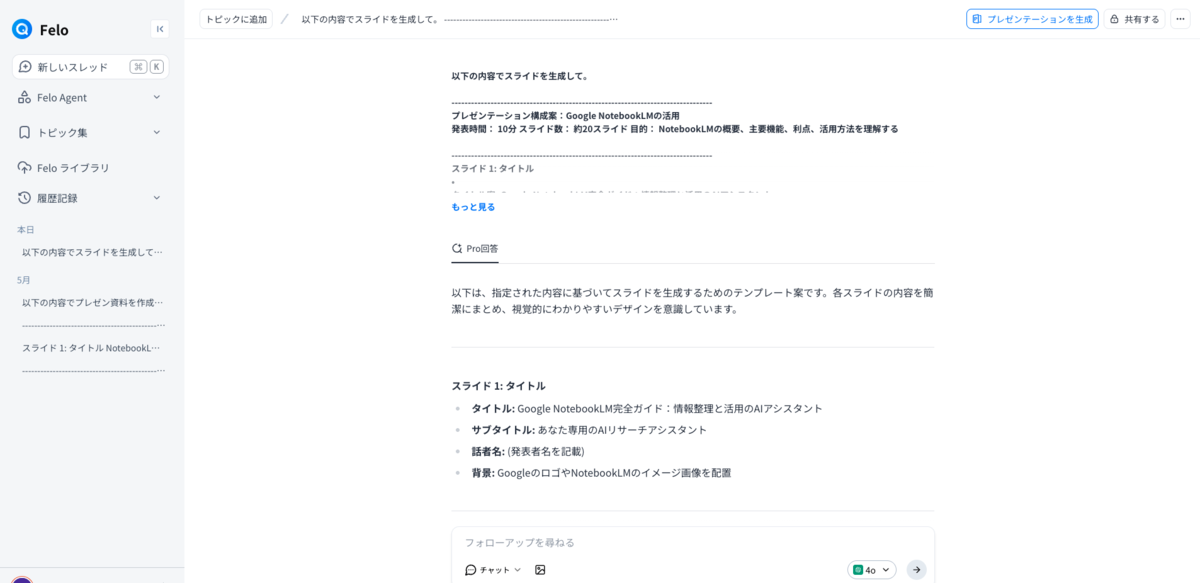Click もっと見る link
Image resolution: width=1200 pixels, height=583 pixels.
[473, 207]
